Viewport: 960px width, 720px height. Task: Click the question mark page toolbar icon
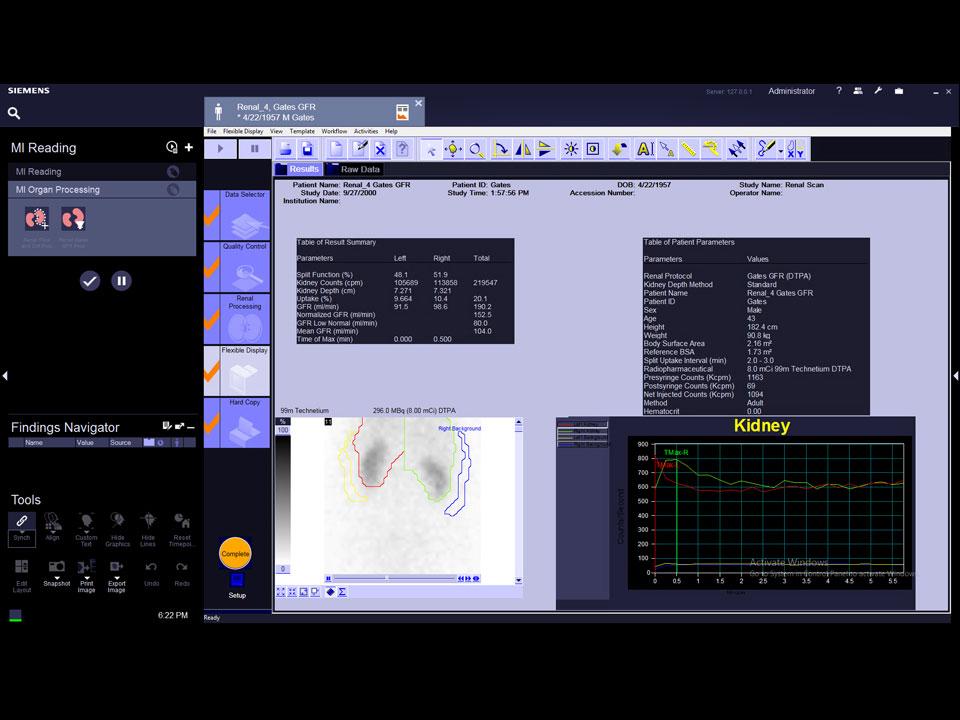click(402, 149)
